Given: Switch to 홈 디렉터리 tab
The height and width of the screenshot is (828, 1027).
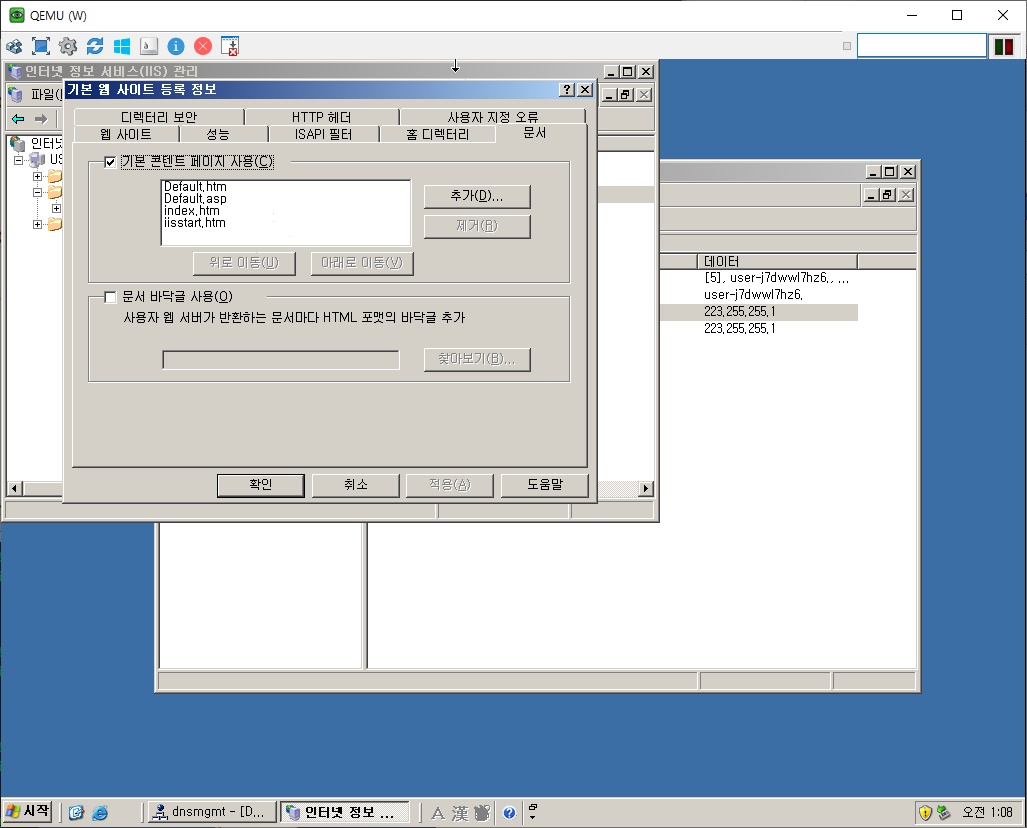Looking at the screenshot, I should pos(438,134).
